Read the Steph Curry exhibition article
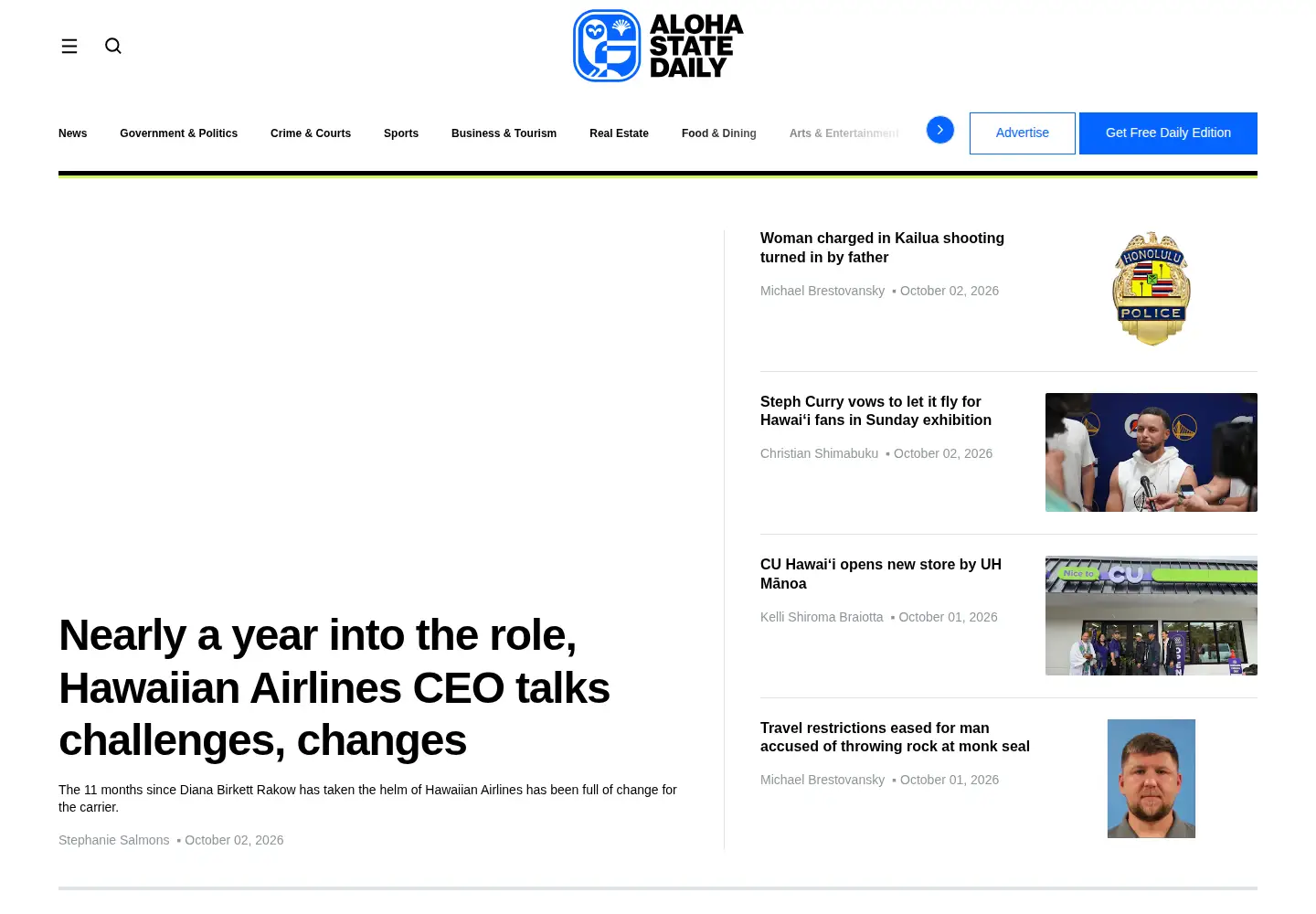The width and height of the screenshot is (1316, 914). (x=876, y=410)
